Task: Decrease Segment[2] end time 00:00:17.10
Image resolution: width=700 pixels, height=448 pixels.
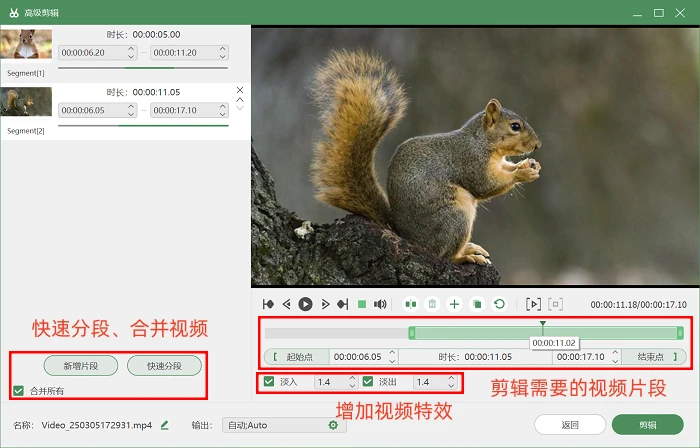Action: tap(223, 114)
